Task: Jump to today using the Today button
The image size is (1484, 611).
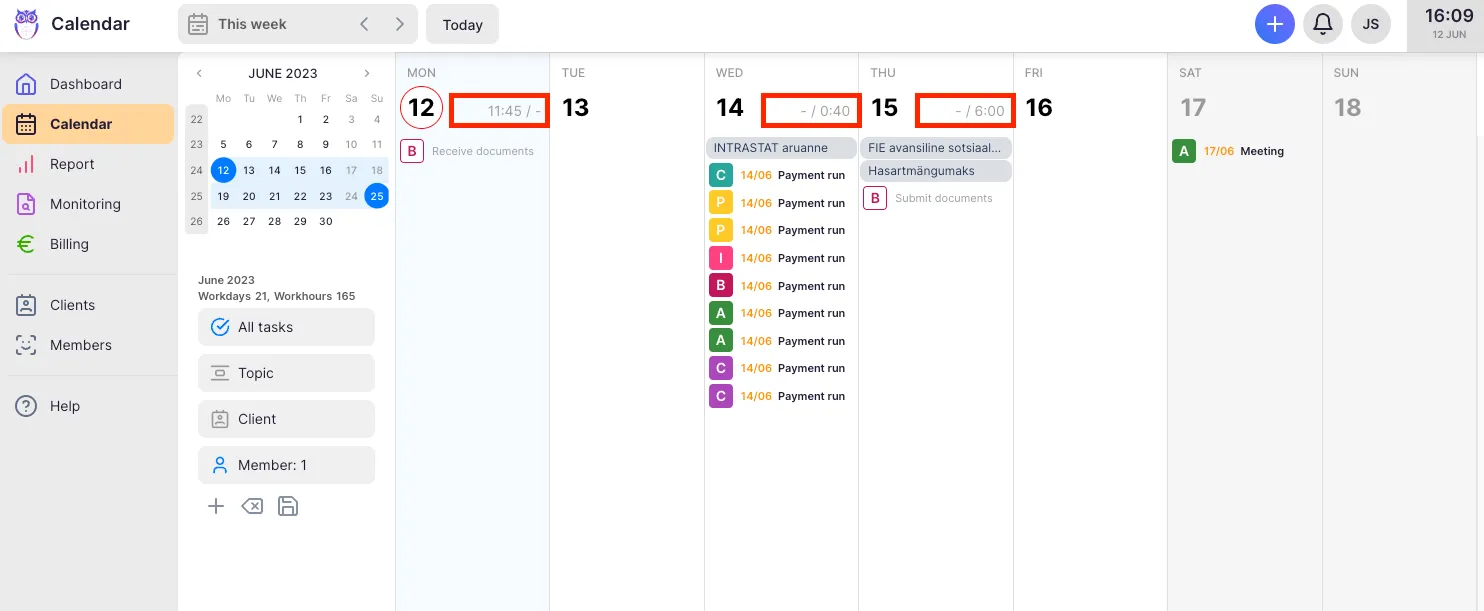Action: (462, 23)
